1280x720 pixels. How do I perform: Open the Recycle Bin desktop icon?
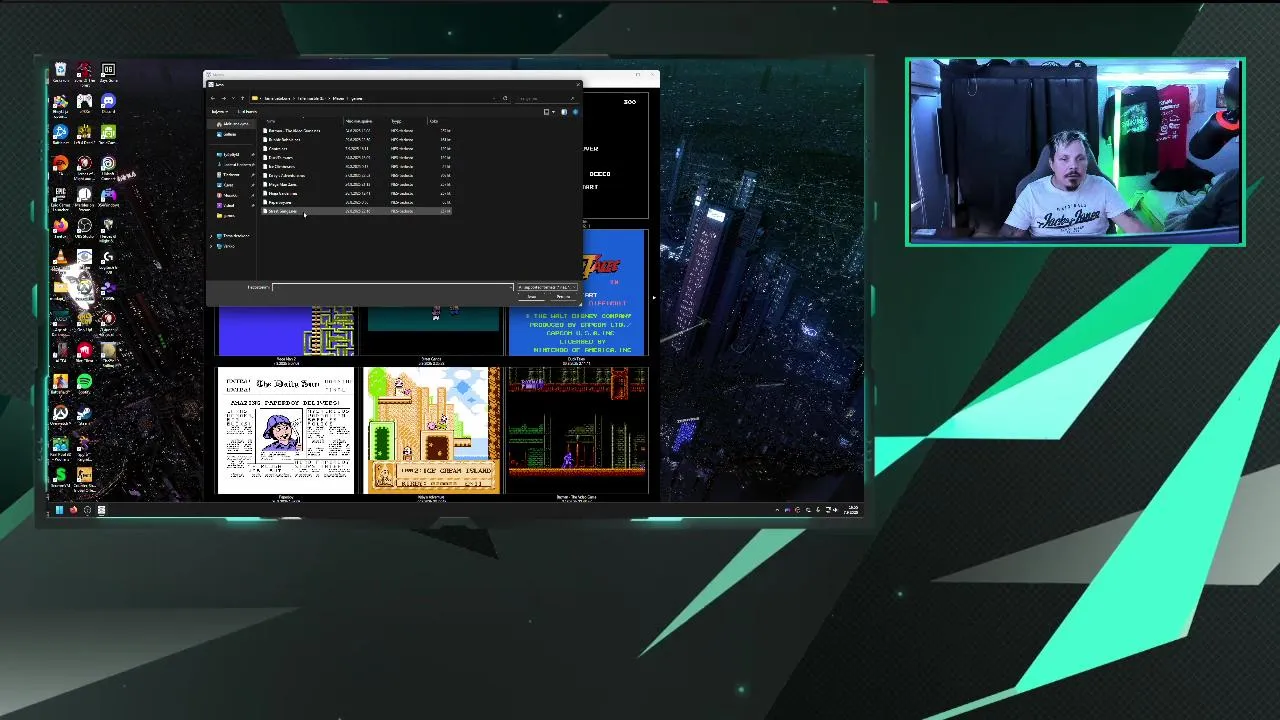[x=60, y=70]
